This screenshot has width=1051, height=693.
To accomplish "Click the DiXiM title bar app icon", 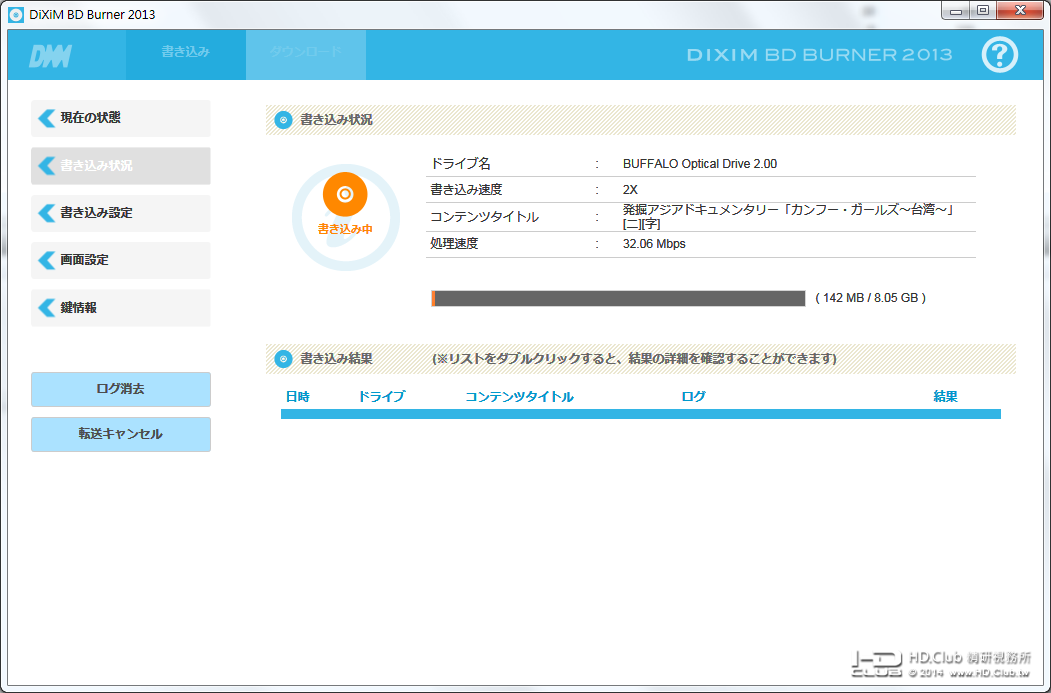I will pyautogui.click(x=15, y=14).
